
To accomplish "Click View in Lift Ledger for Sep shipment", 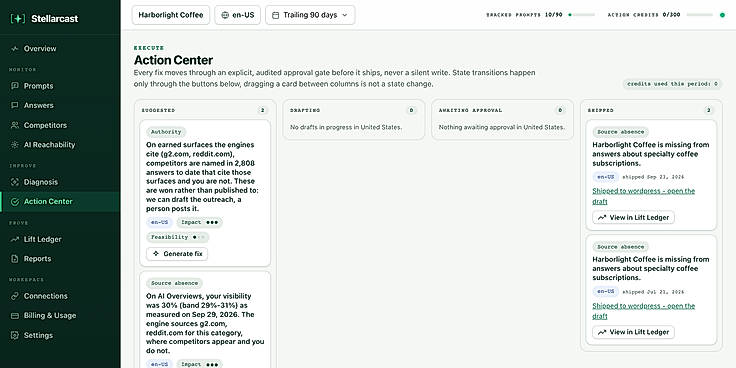I will (633, 218).
